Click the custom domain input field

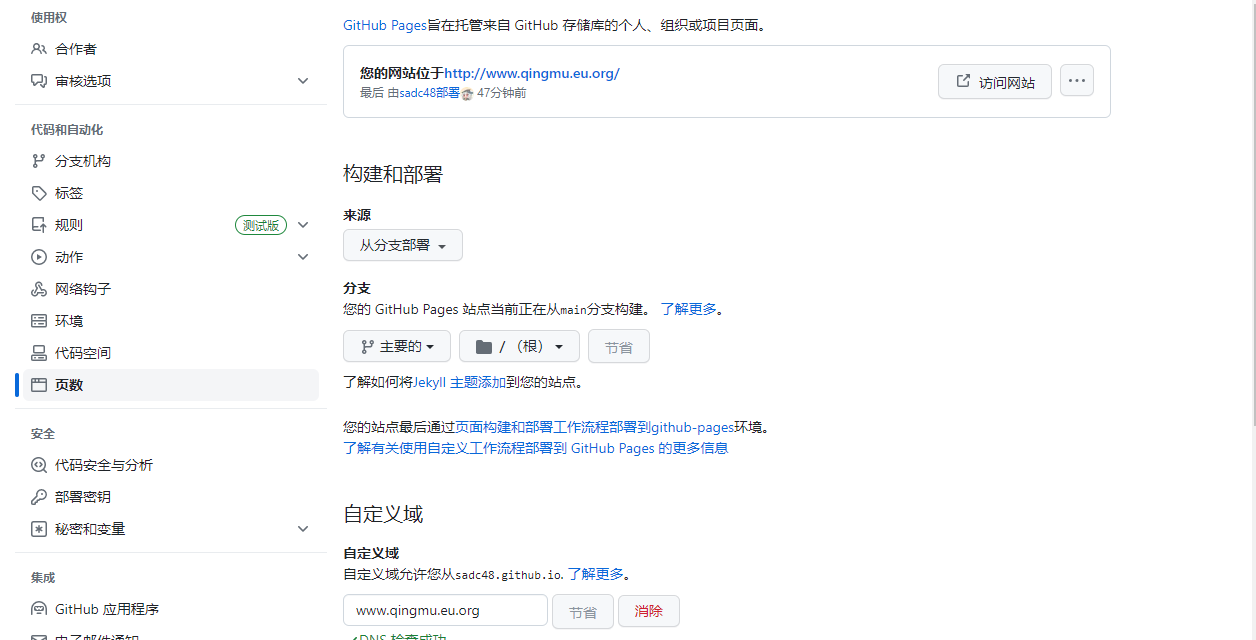point(445,611)
